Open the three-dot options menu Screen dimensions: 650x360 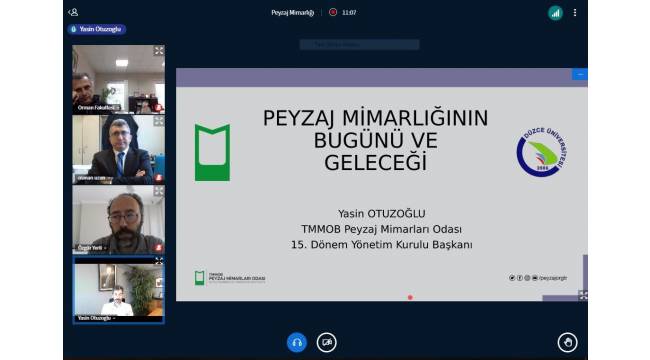575,13
